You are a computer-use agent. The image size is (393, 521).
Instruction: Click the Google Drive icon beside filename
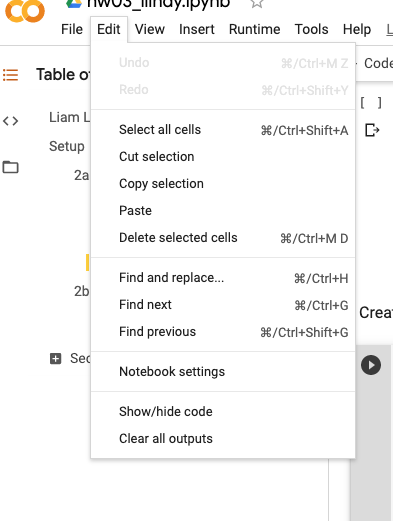pyautogui.click(x=74, y=3)
